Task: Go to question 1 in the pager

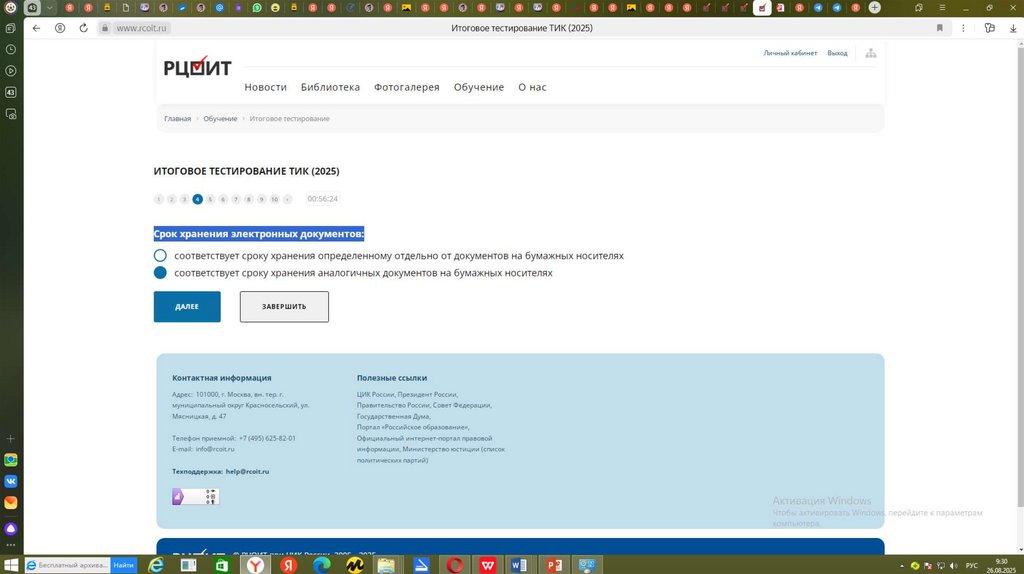Action: point(159,199)
